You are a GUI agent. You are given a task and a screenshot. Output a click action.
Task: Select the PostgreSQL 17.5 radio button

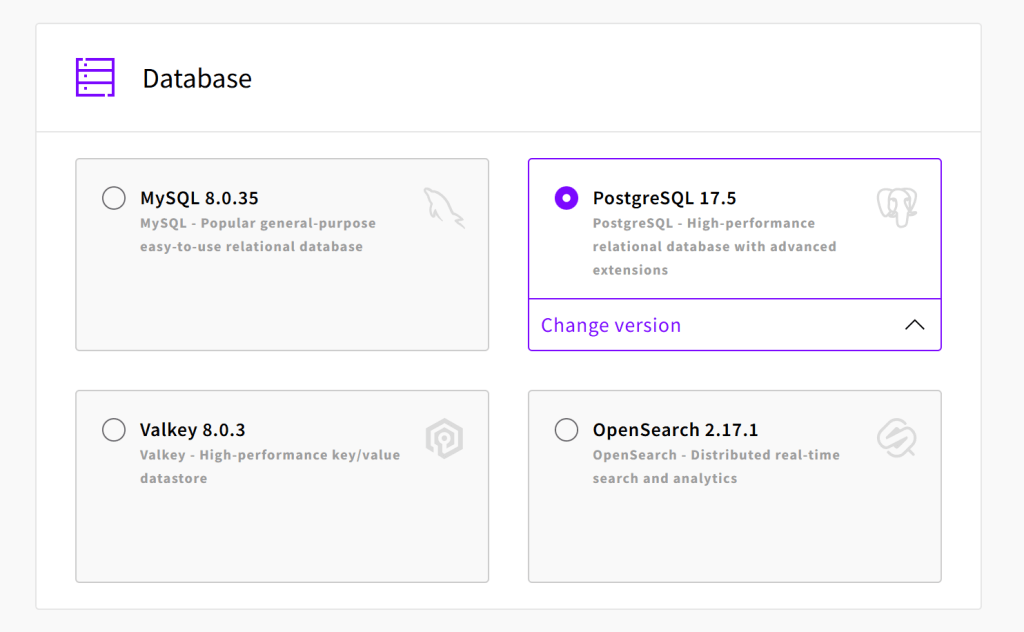[566, 198]
